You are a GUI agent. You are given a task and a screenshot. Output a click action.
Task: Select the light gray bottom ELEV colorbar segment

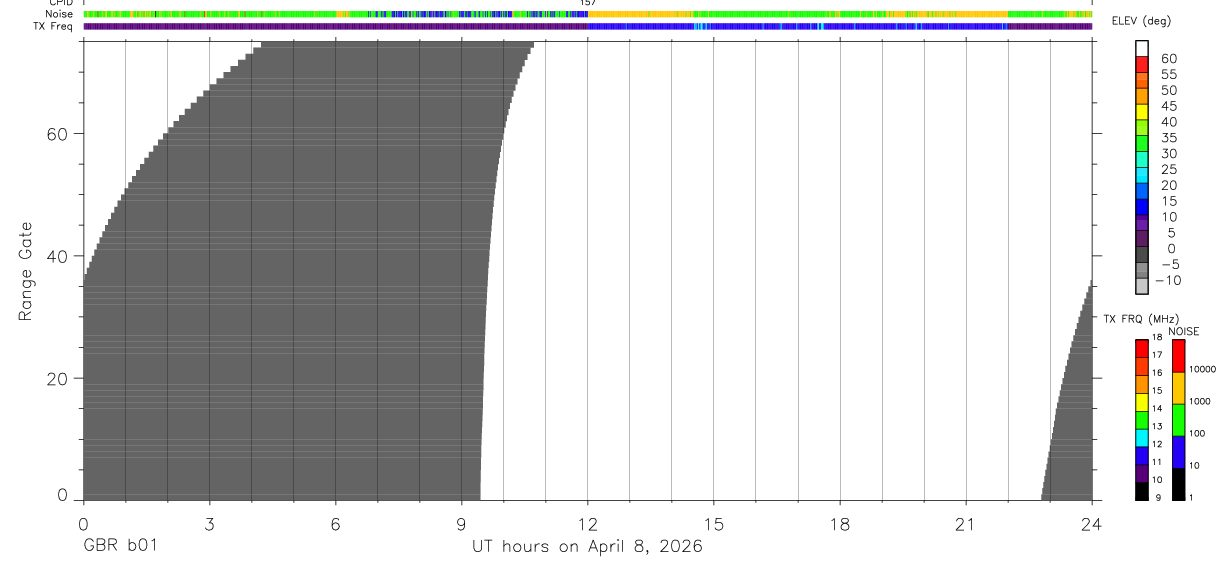[1142, 287]
